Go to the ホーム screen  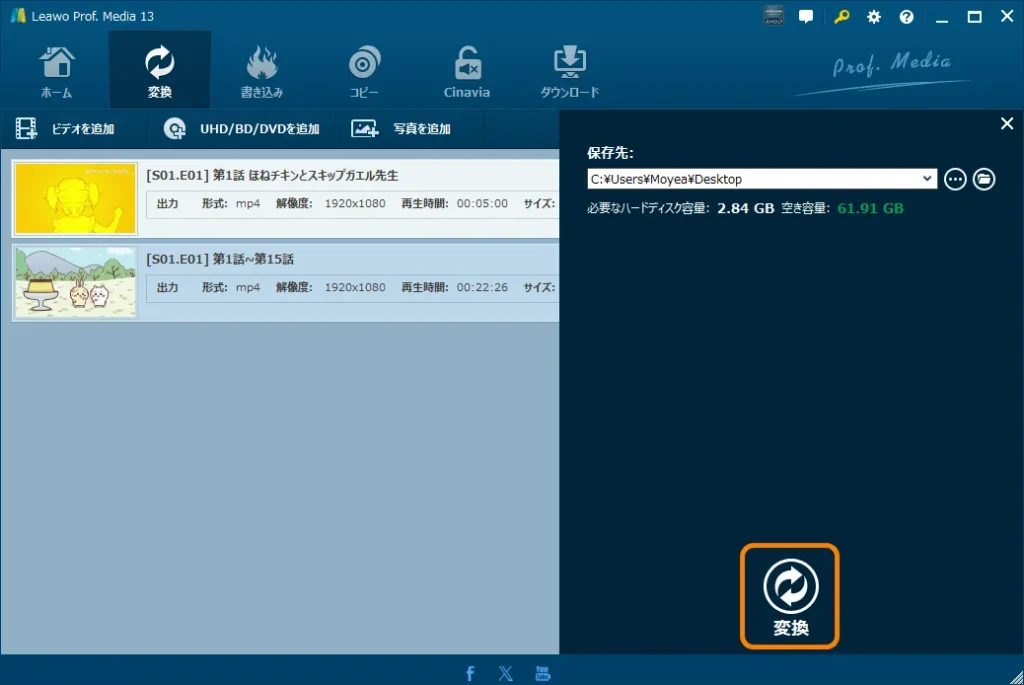click(57, 68)
